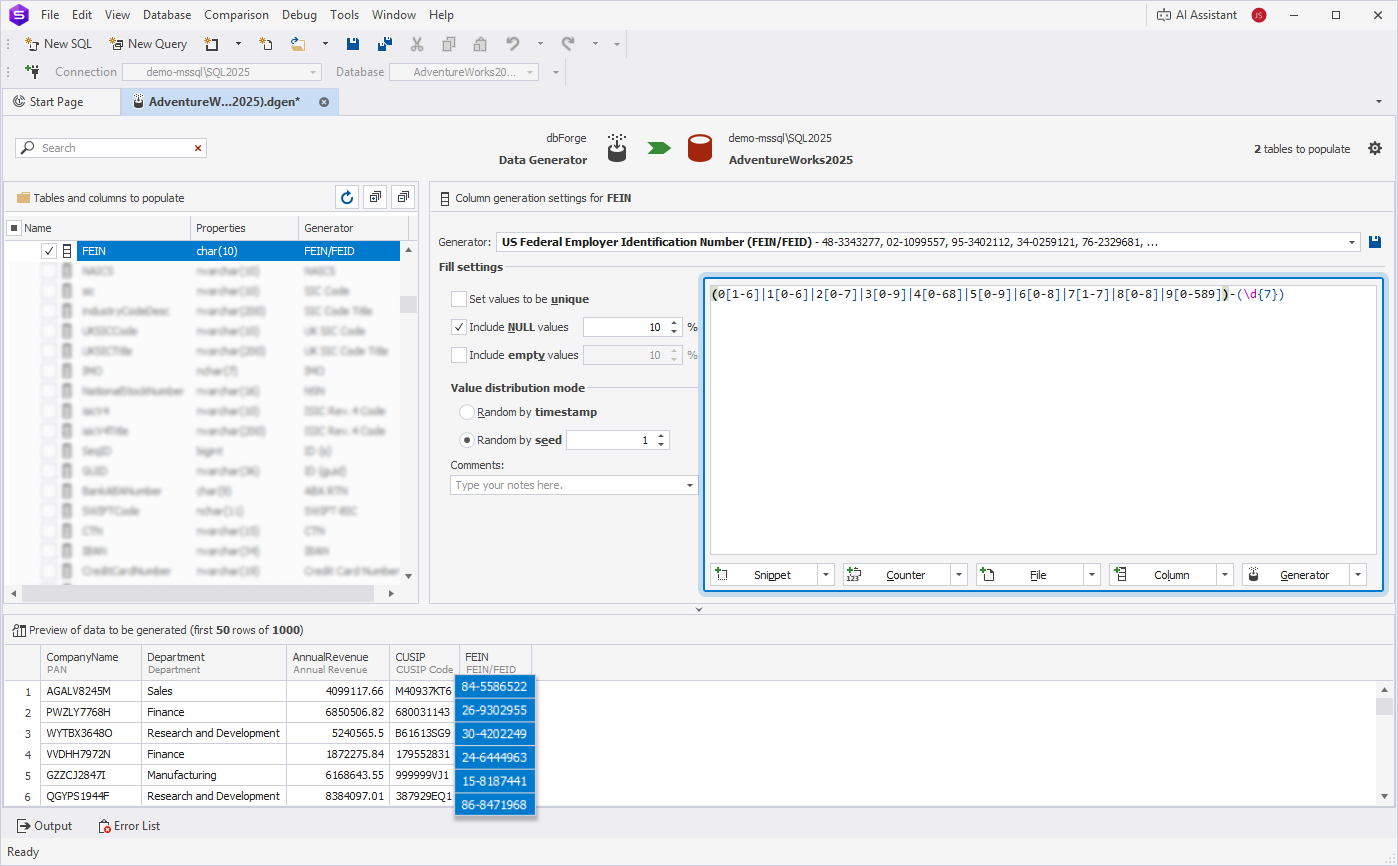Click the Save All icon in toolbar
The width and height of the screenshot is (1398, 866).
coord(385,44)
